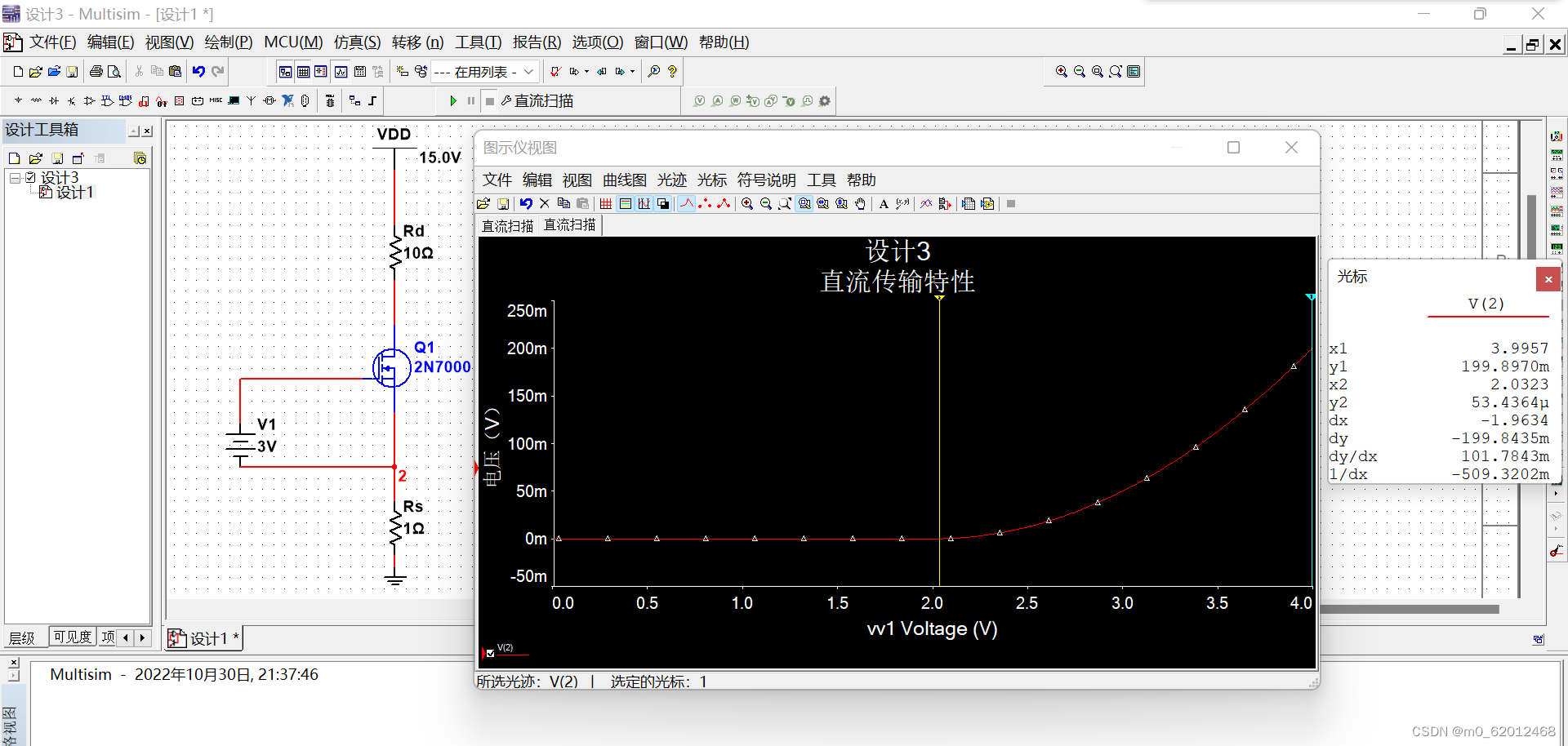1568x746 pixels.
Task: Click show points only icon in Grapher
Action: point(705,204)
